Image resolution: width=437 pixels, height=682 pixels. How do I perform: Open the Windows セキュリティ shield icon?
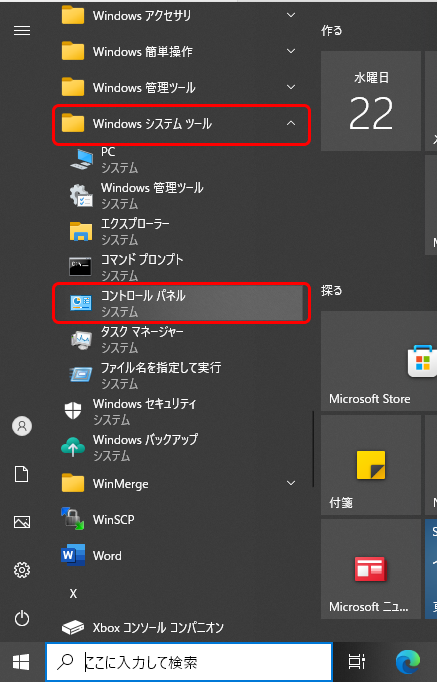coord(73,410)
